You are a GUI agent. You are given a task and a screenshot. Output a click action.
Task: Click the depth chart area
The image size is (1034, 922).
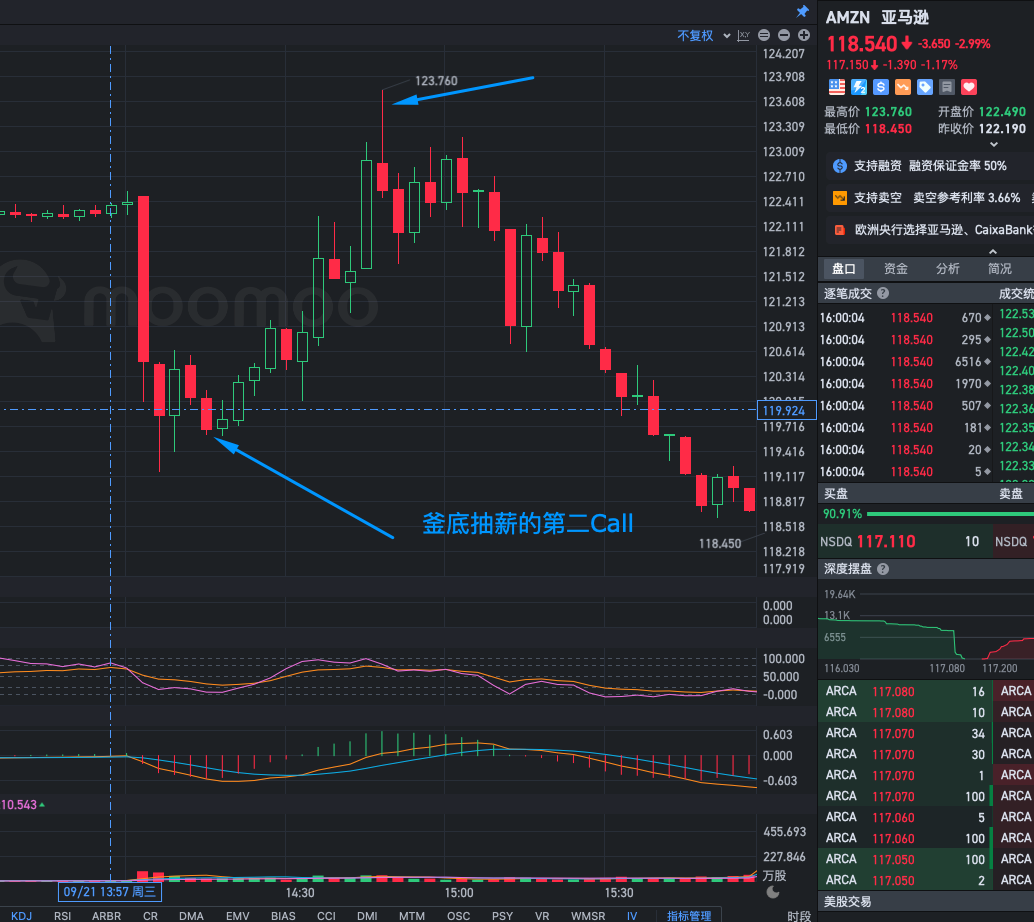tap(926, 629)
